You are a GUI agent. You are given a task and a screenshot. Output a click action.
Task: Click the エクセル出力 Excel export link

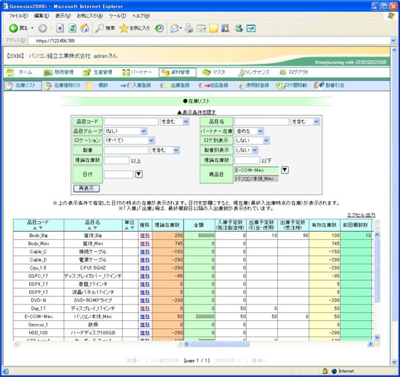tap(361, 215)
